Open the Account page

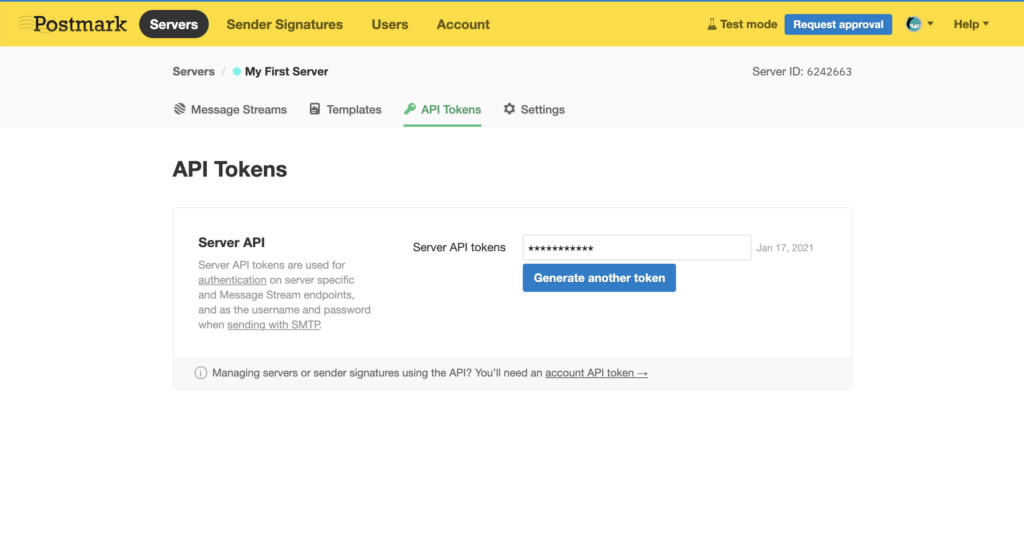463,24
